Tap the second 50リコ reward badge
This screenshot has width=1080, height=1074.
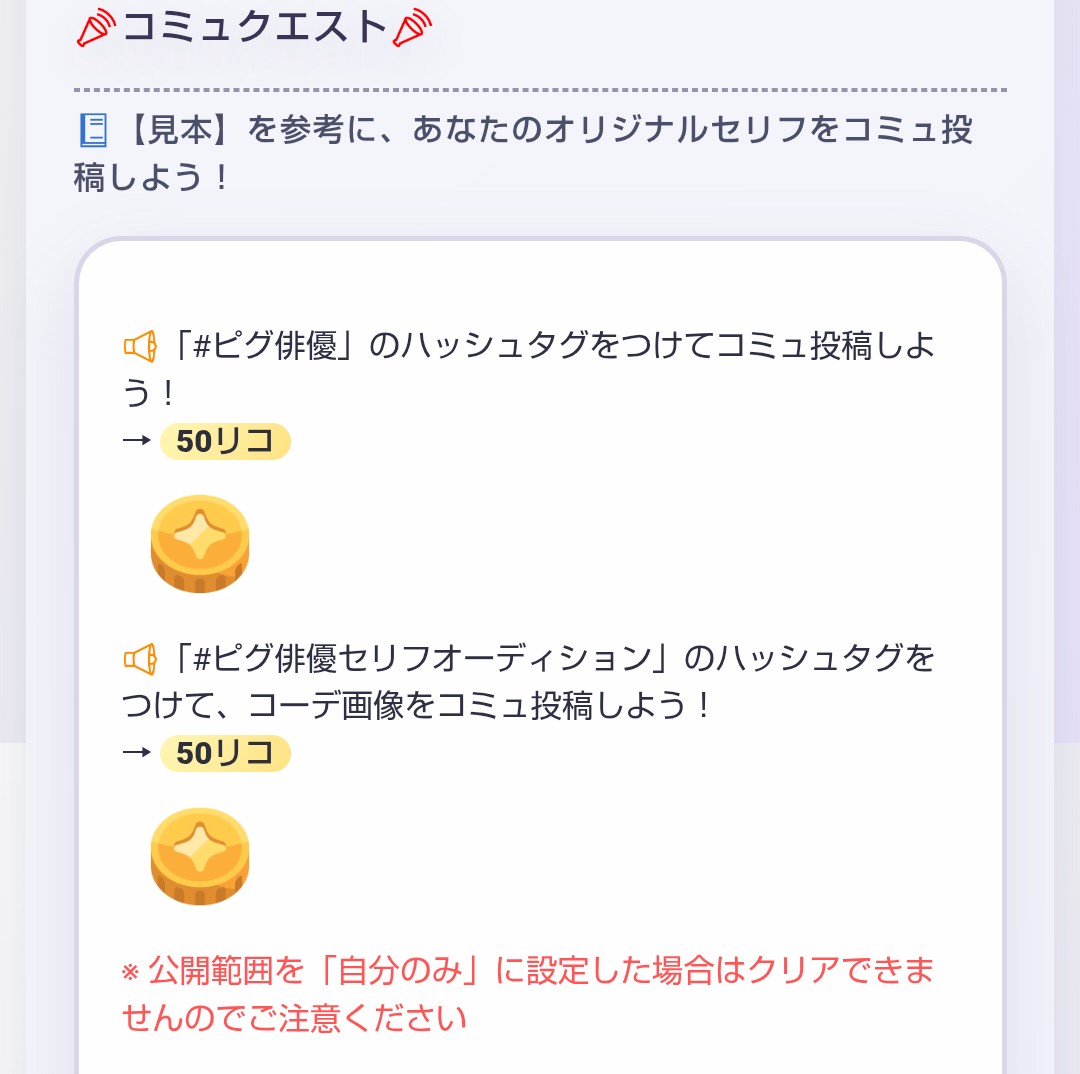(x=225, y=753)
